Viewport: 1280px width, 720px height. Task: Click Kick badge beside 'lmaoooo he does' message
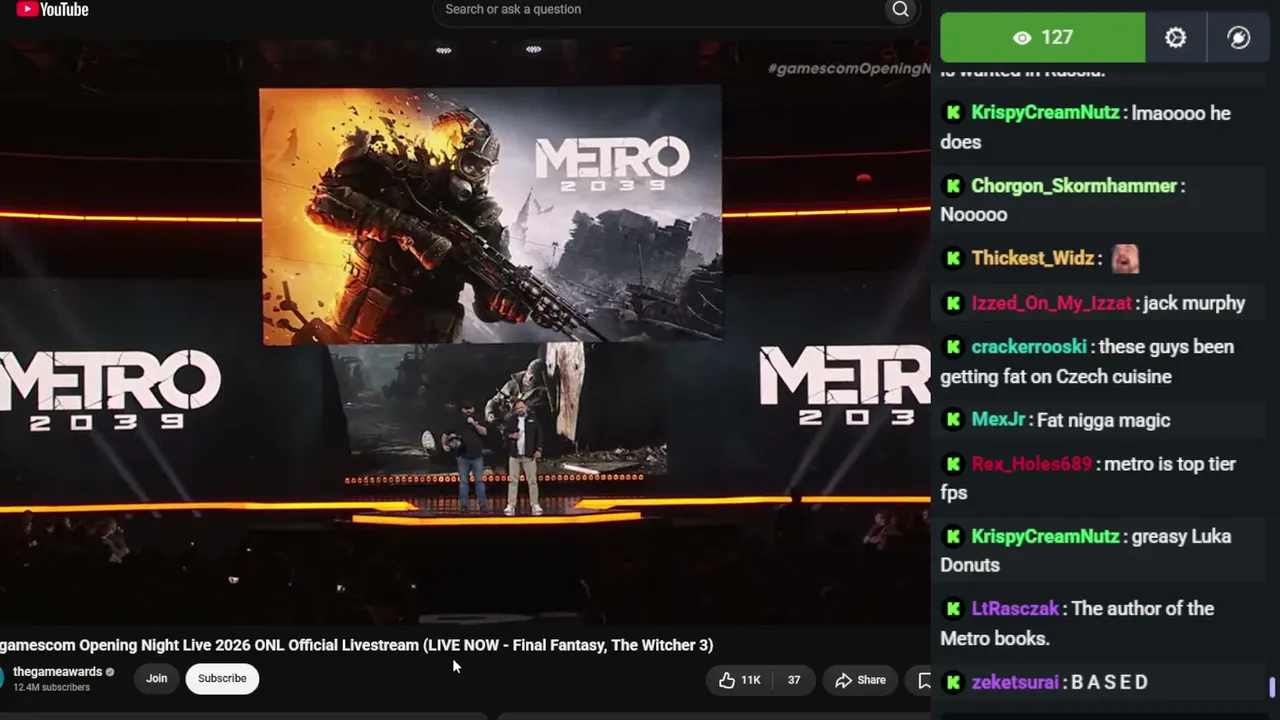[953, 113]
